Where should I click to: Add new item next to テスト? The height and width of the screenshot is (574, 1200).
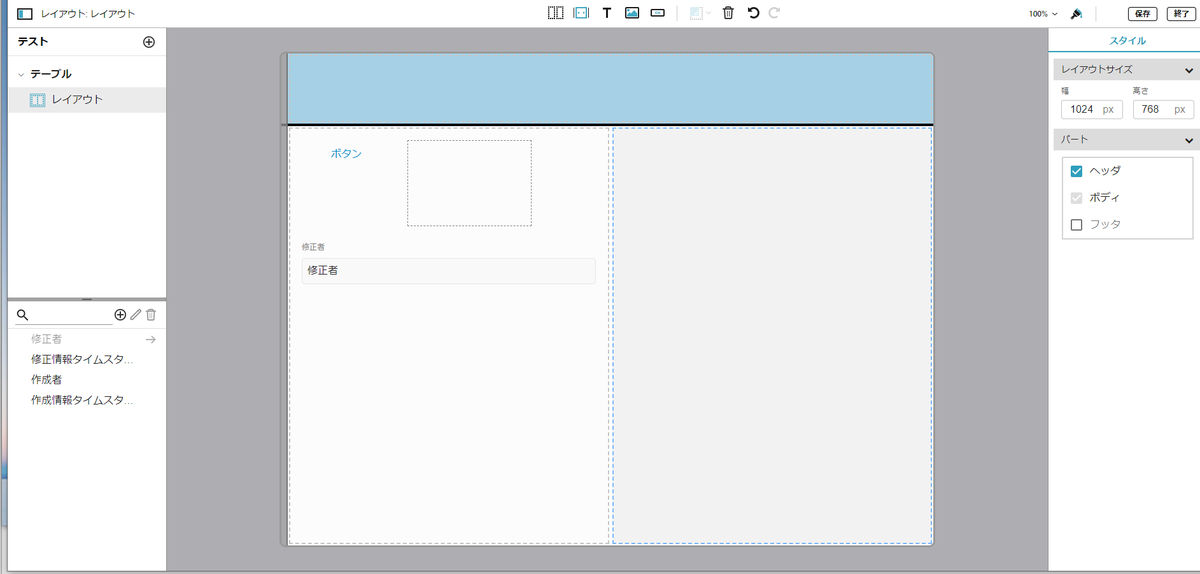[149, 42]
